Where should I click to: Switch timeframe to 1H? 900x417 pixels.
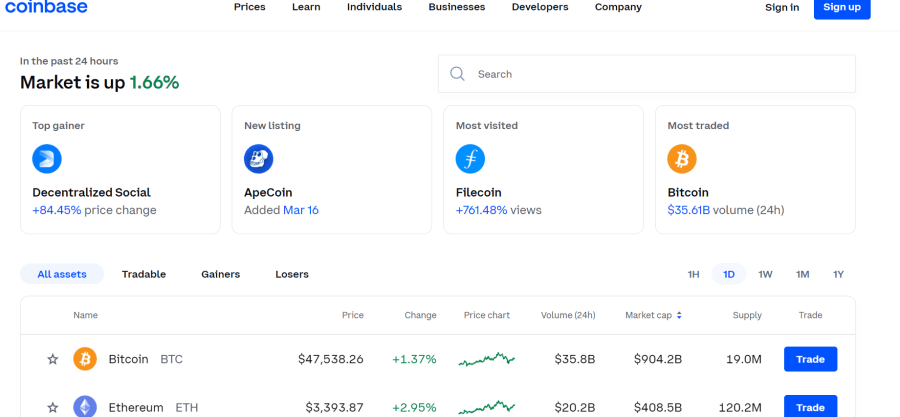click(693, 274)
